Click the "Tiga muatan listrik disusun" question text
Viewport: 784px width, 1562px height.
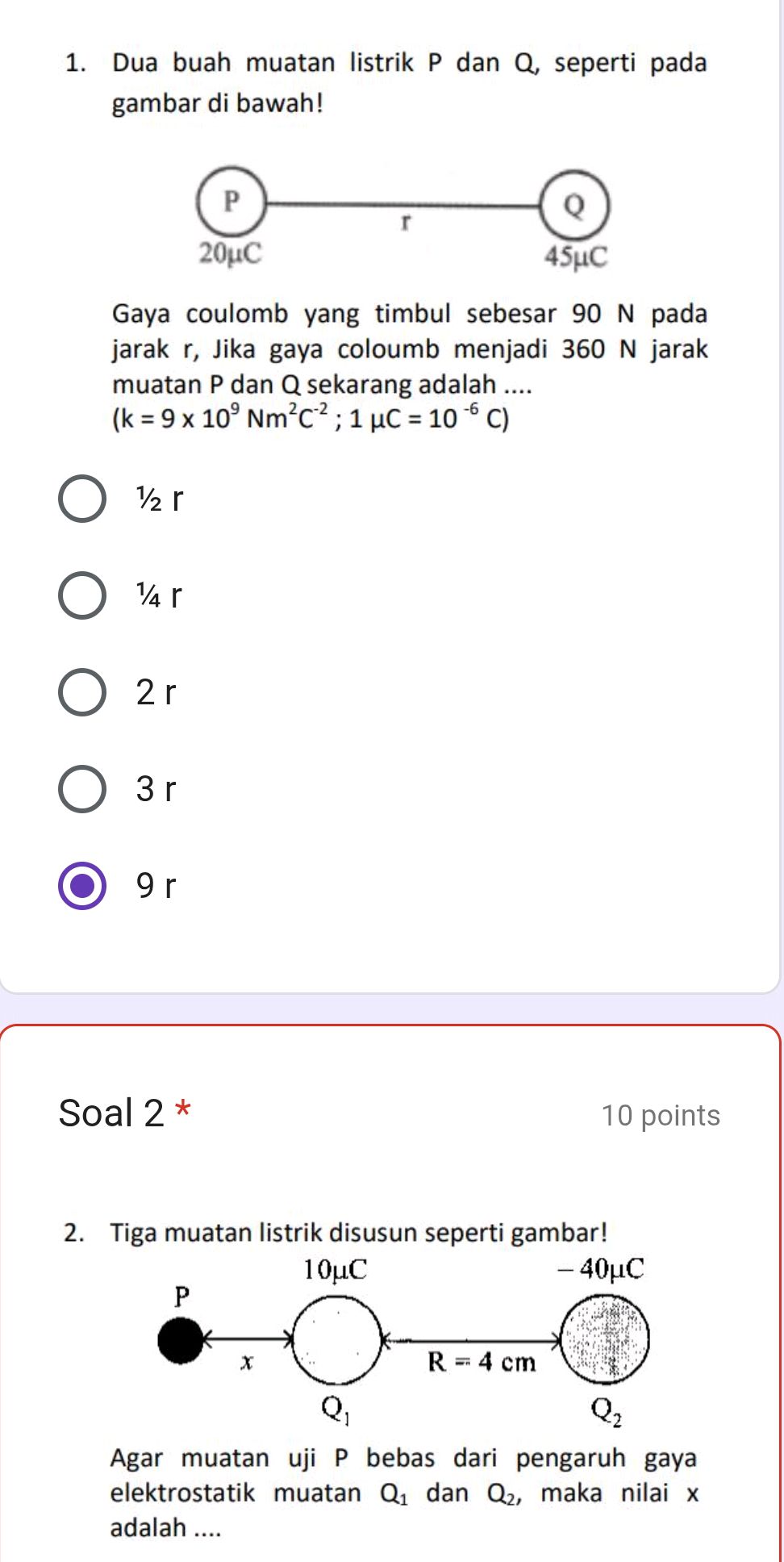(x=358, y=1233)
